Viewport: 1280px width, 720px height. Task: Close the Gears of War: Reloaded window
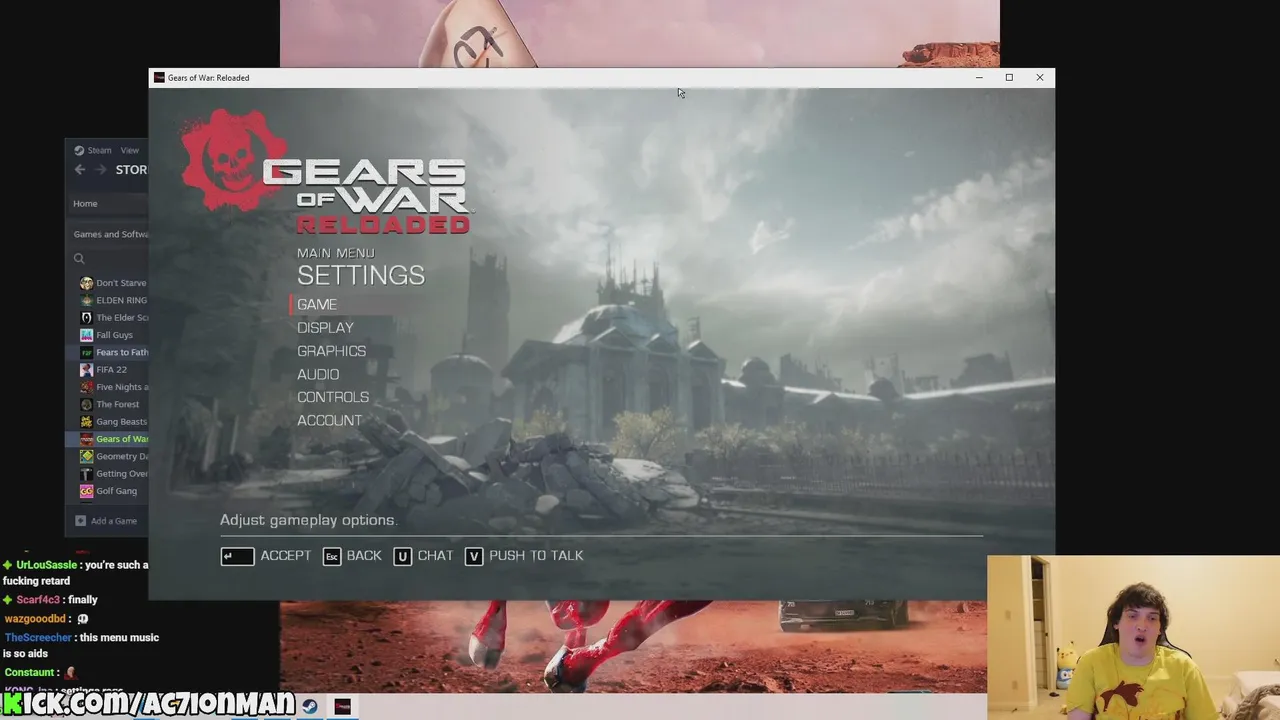pos(1040,78)
